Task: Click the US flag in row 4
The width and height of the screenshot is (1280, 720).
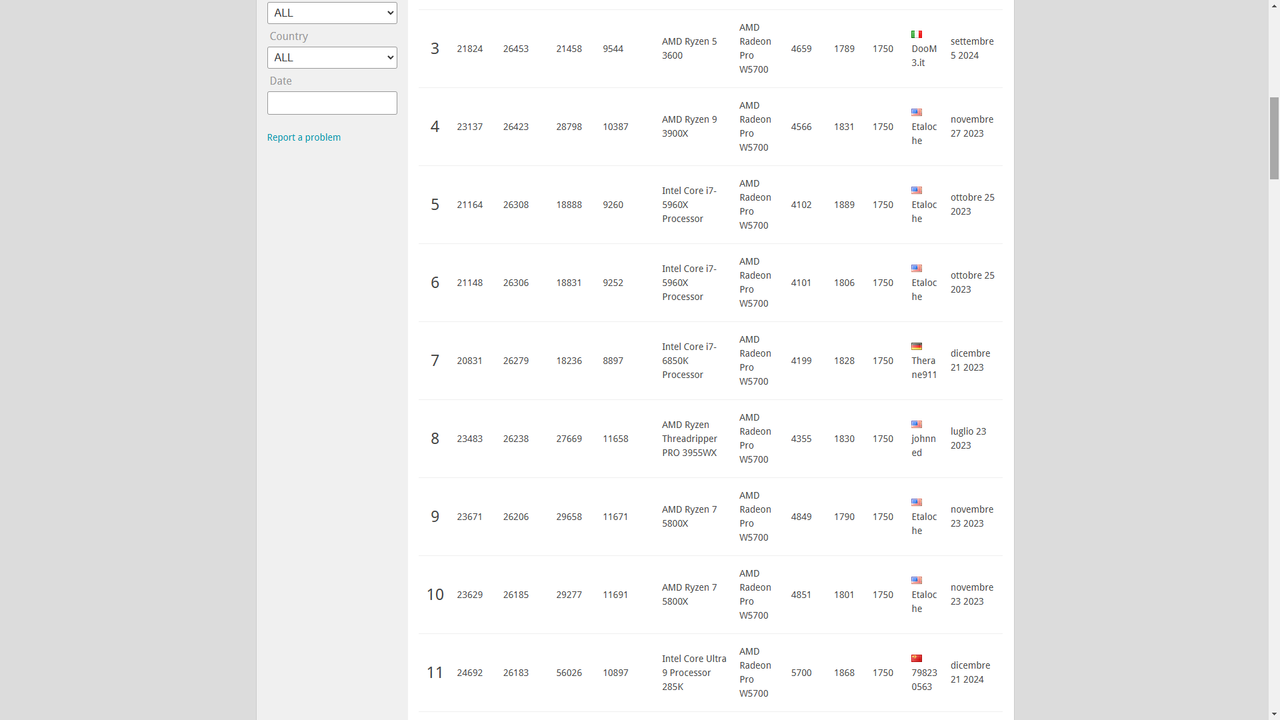Action: pos(916,112)
